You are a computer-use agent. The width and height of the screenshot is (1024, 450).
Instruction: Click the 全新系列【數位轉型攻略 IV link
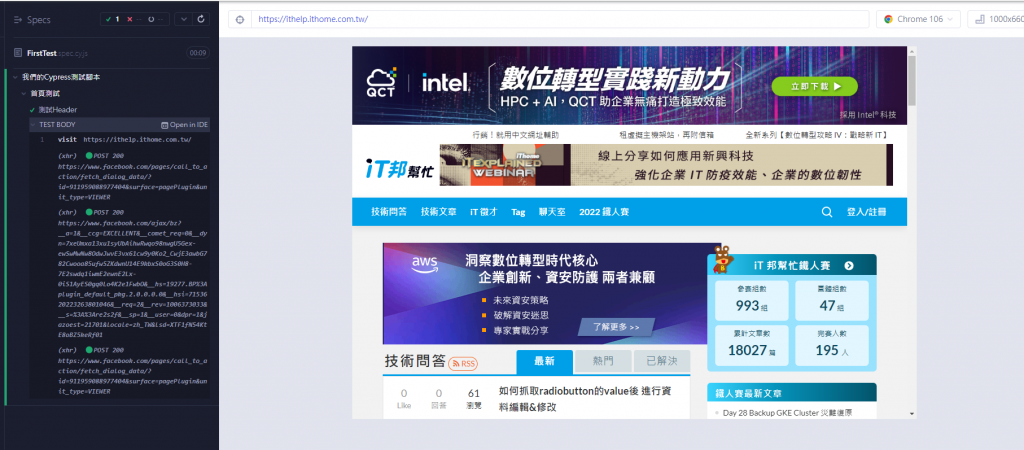coord(816,135)
